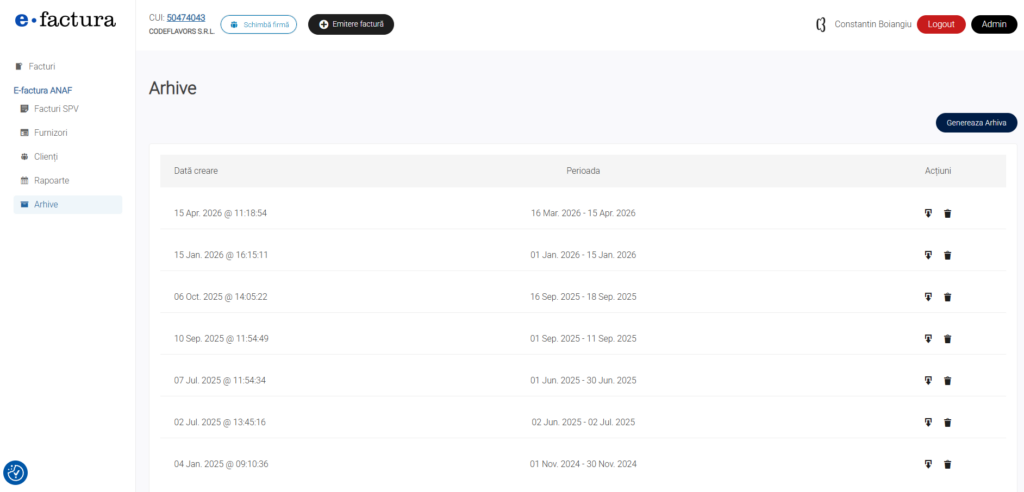
Task: Click Emitere factură button
Action: click(x=351, y=24)
